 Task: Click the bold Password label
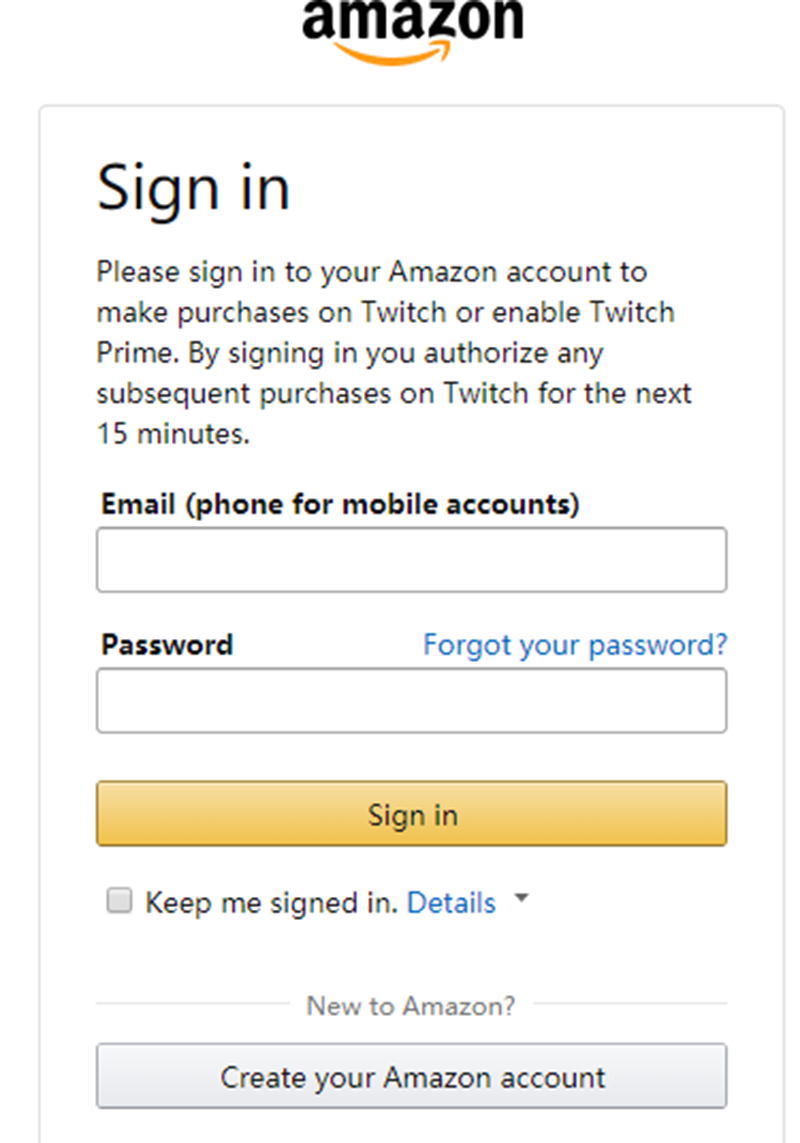pyautogui.click(x=167, y=644)
